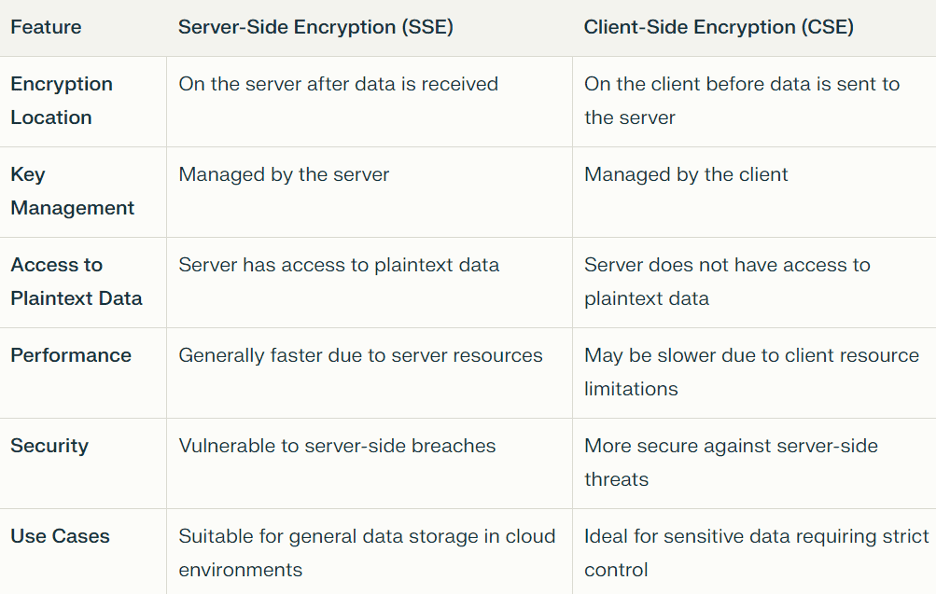Select the Security row label
This screenshot has width=936, height=594.
point(50,446)
